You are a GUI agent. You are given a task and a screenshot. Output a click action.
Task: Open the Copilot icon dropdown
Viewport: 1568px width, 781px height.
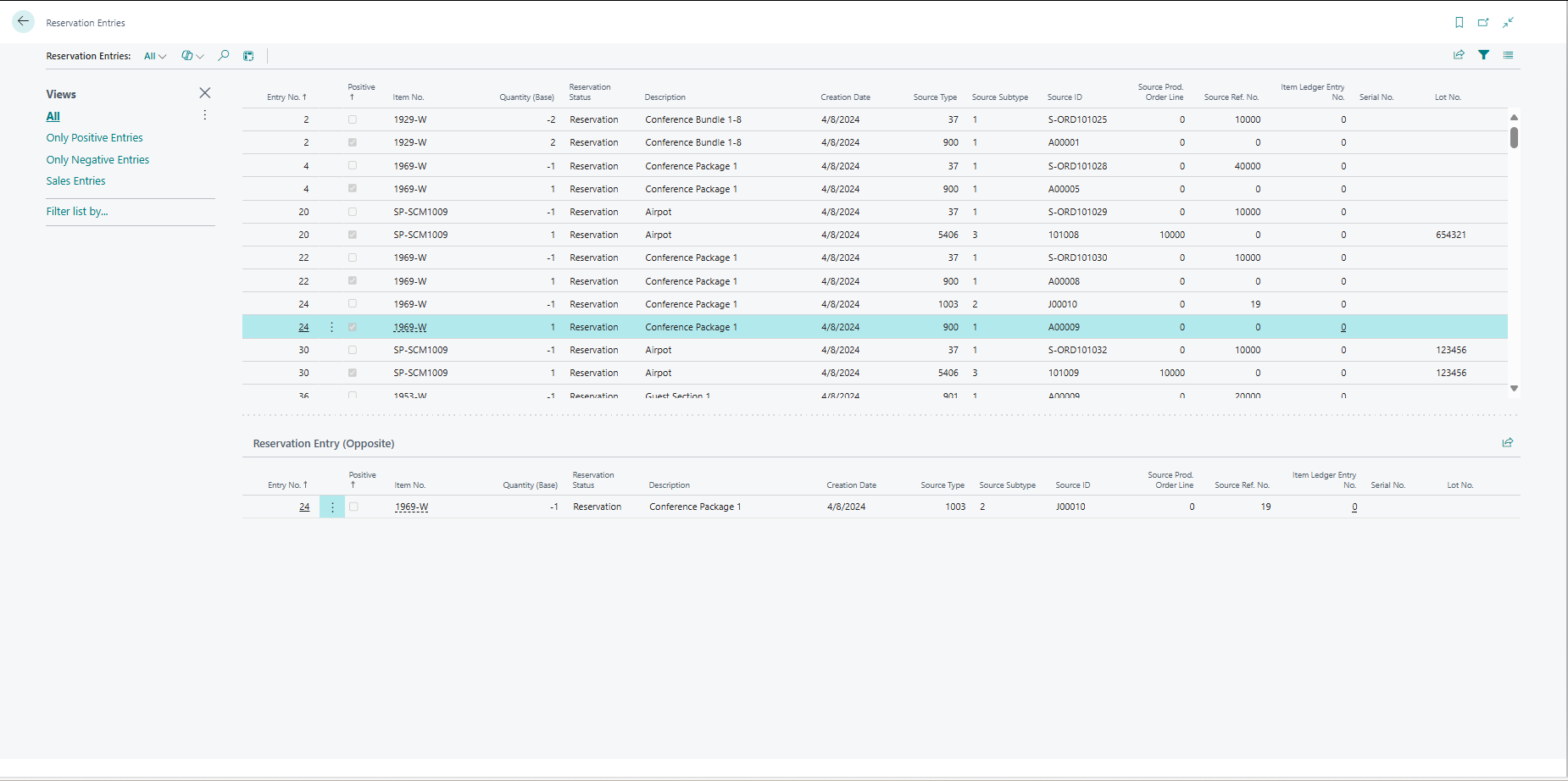[192, 56]
